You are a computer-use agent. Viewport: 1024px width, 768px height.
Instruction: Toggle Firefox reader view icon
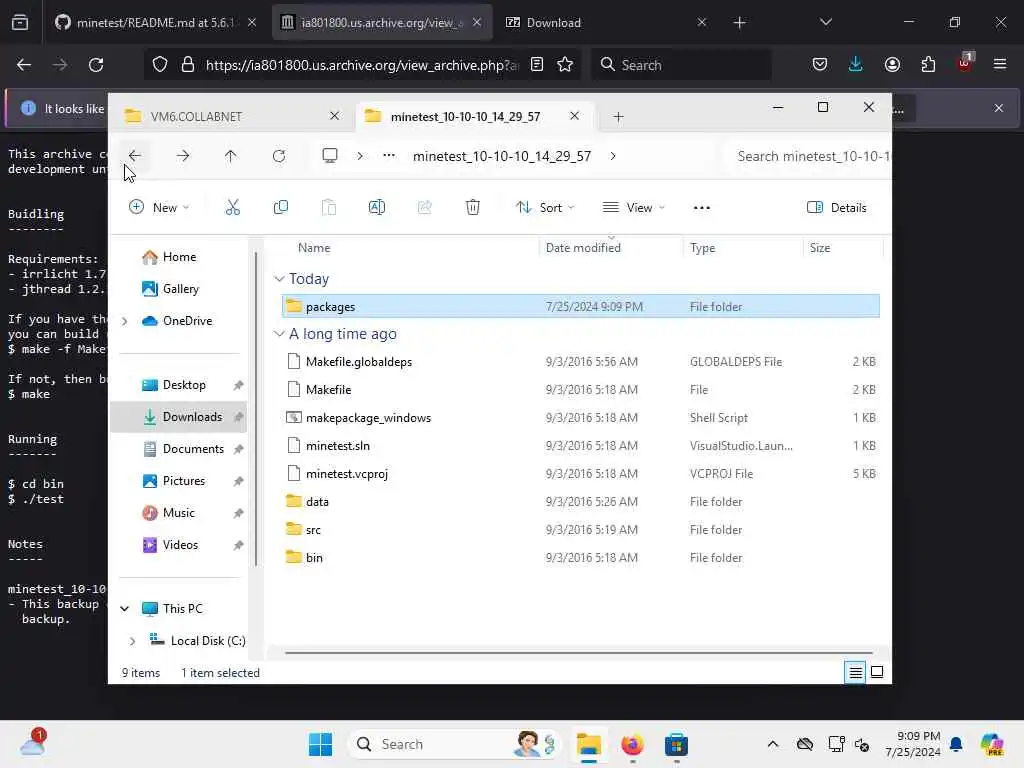[537, 65]
